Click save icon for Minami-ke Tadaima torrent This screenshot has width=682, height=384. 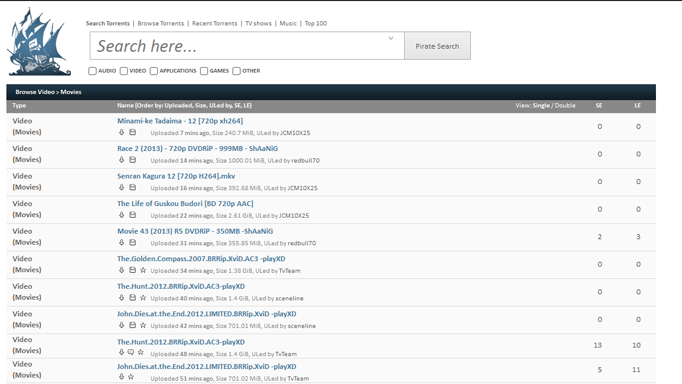[133, 132]
